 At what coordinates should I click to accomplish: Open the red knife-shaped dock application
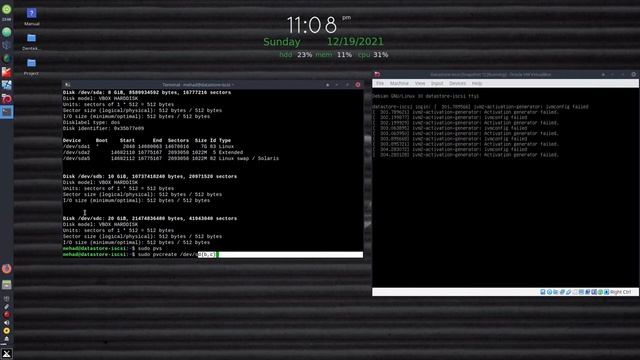pyautogui.click(x=7, y=72)
